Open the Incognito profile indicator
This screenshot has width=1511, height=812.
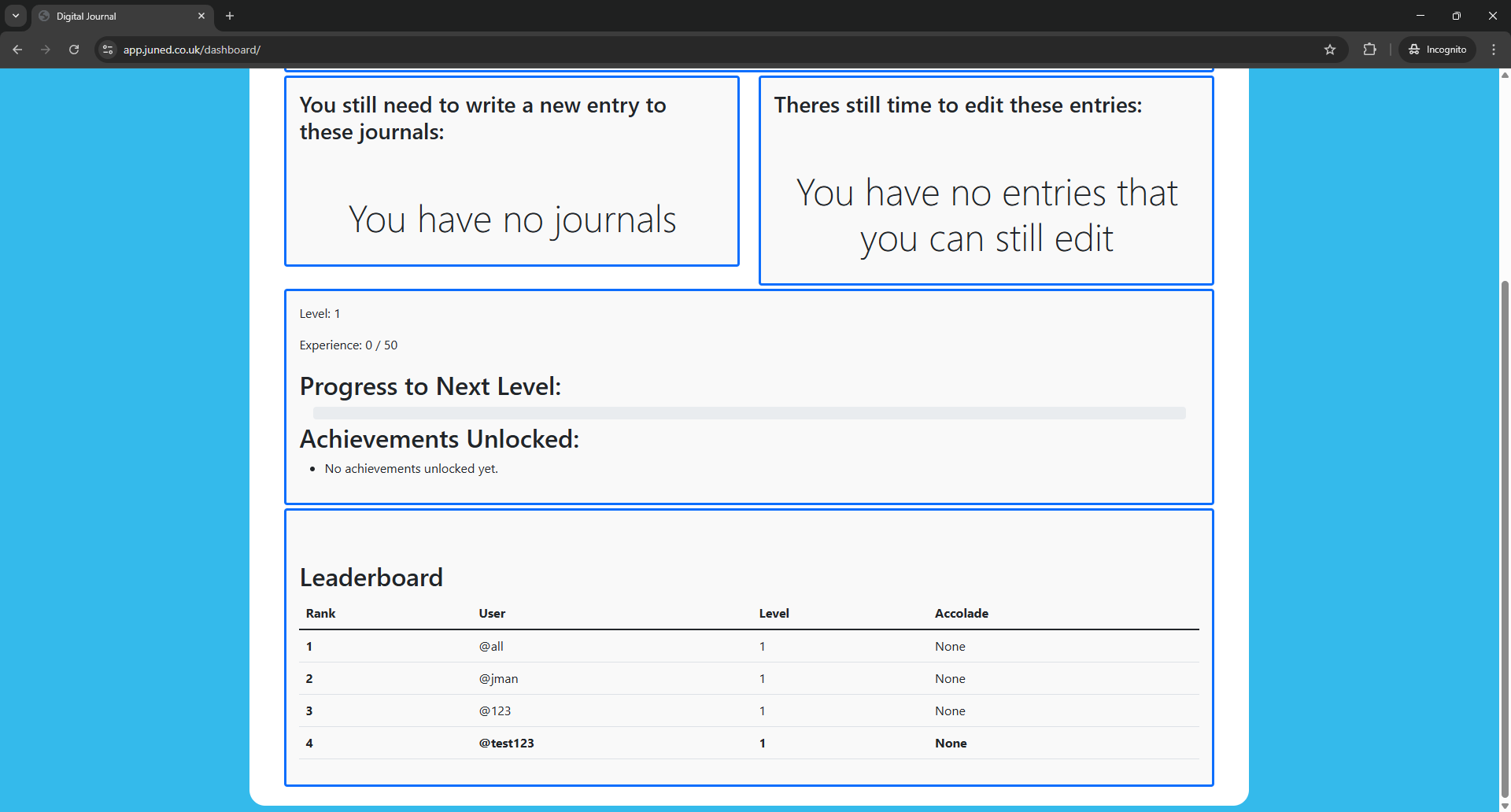point(1437,50)
